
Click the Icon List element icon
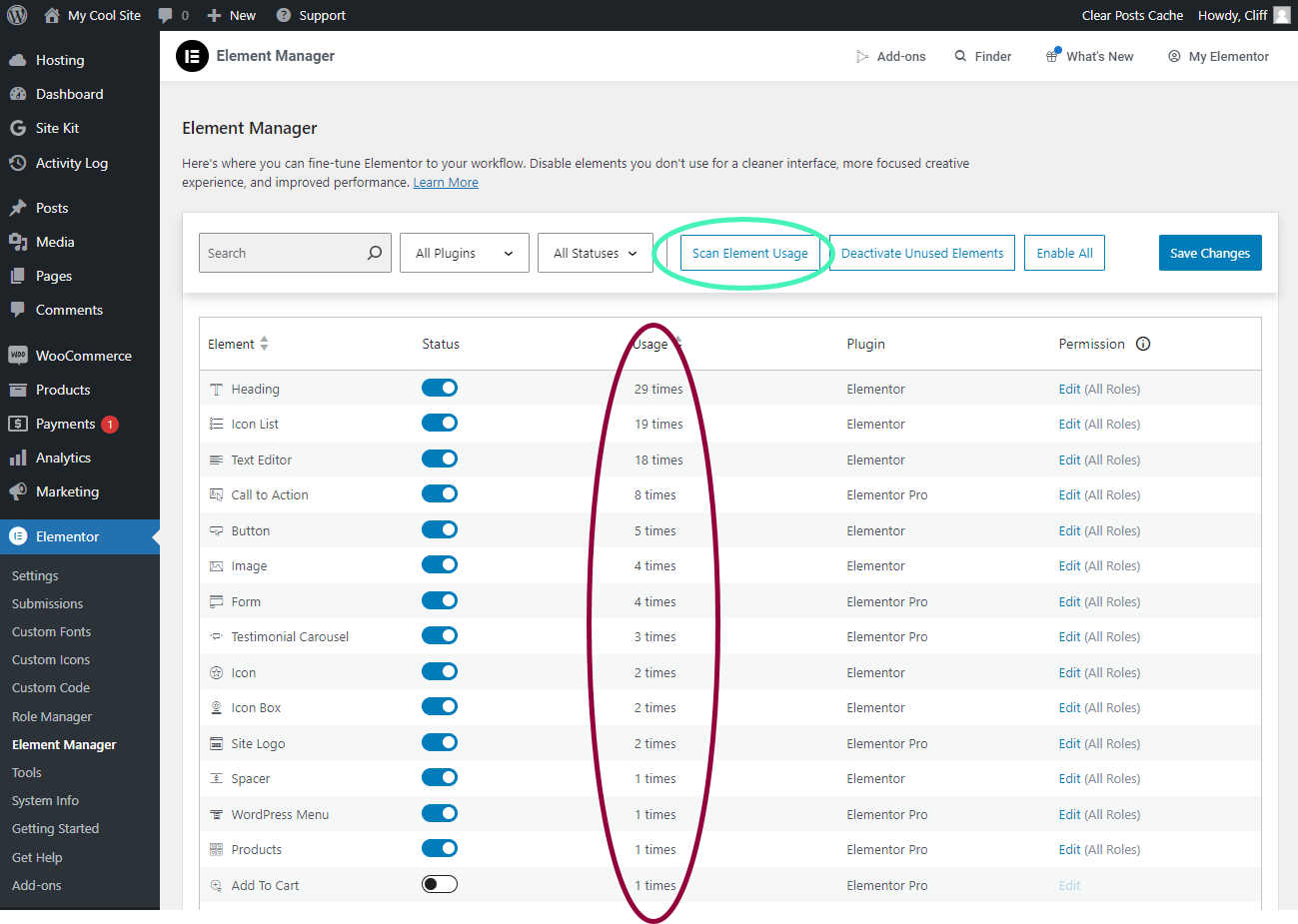(x=216, y=425)
